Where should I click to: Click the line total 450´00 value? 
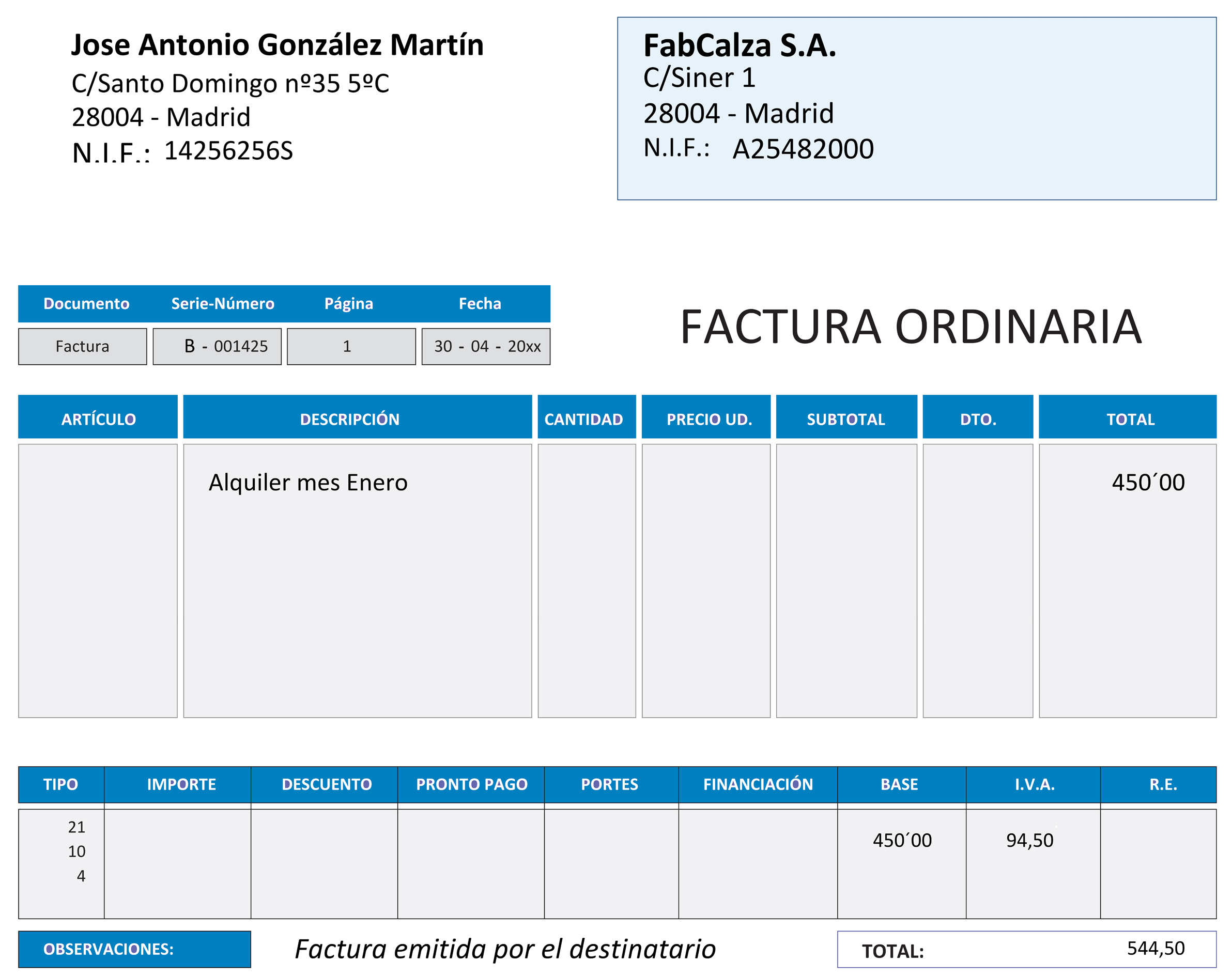1147,483
